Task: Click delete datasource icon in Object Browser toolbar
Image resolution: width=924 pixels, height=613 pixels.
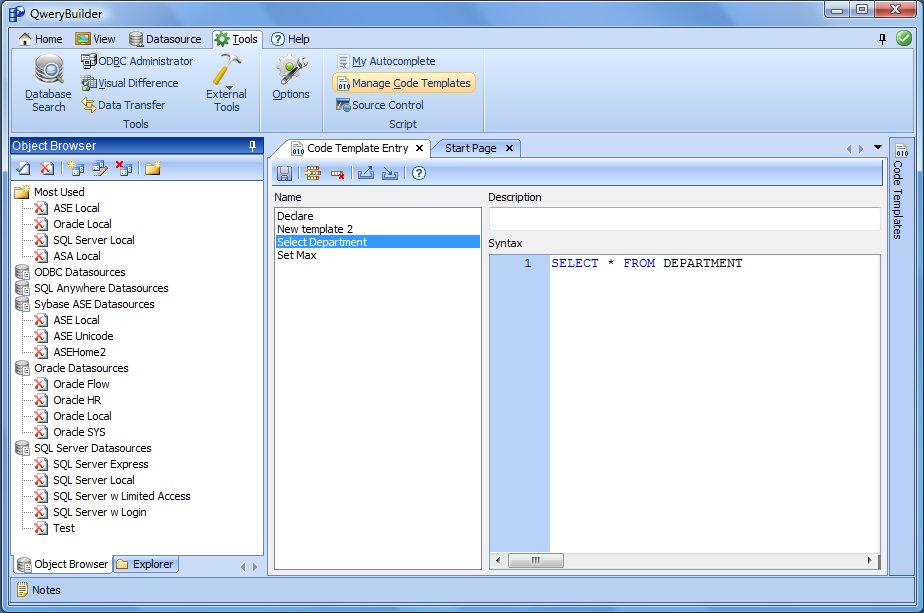Action: coord(124,169)
